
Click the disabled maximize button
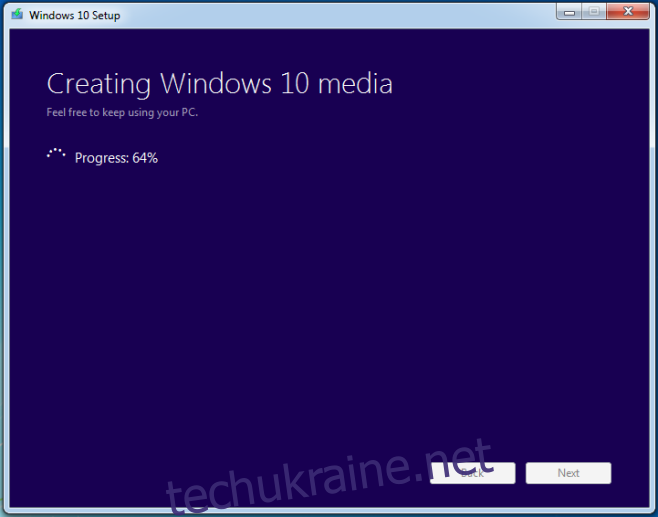click(594, 12)
